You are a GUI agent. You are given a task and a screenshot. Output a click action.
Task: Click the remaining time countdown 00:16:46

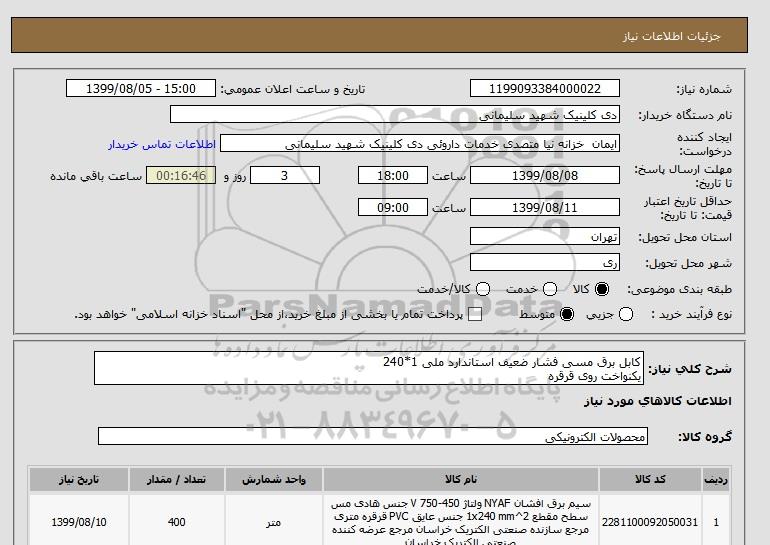[181, 175]
